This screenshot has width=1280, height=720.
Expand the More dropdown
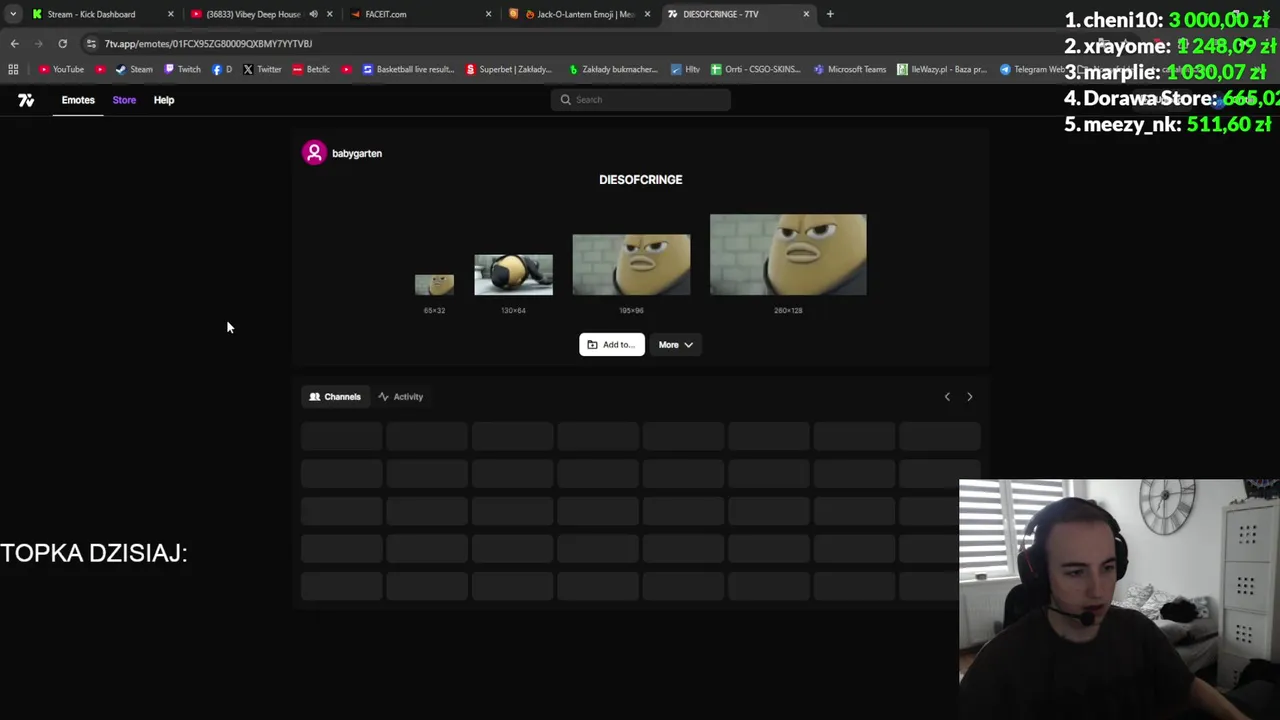click(675, 344)
